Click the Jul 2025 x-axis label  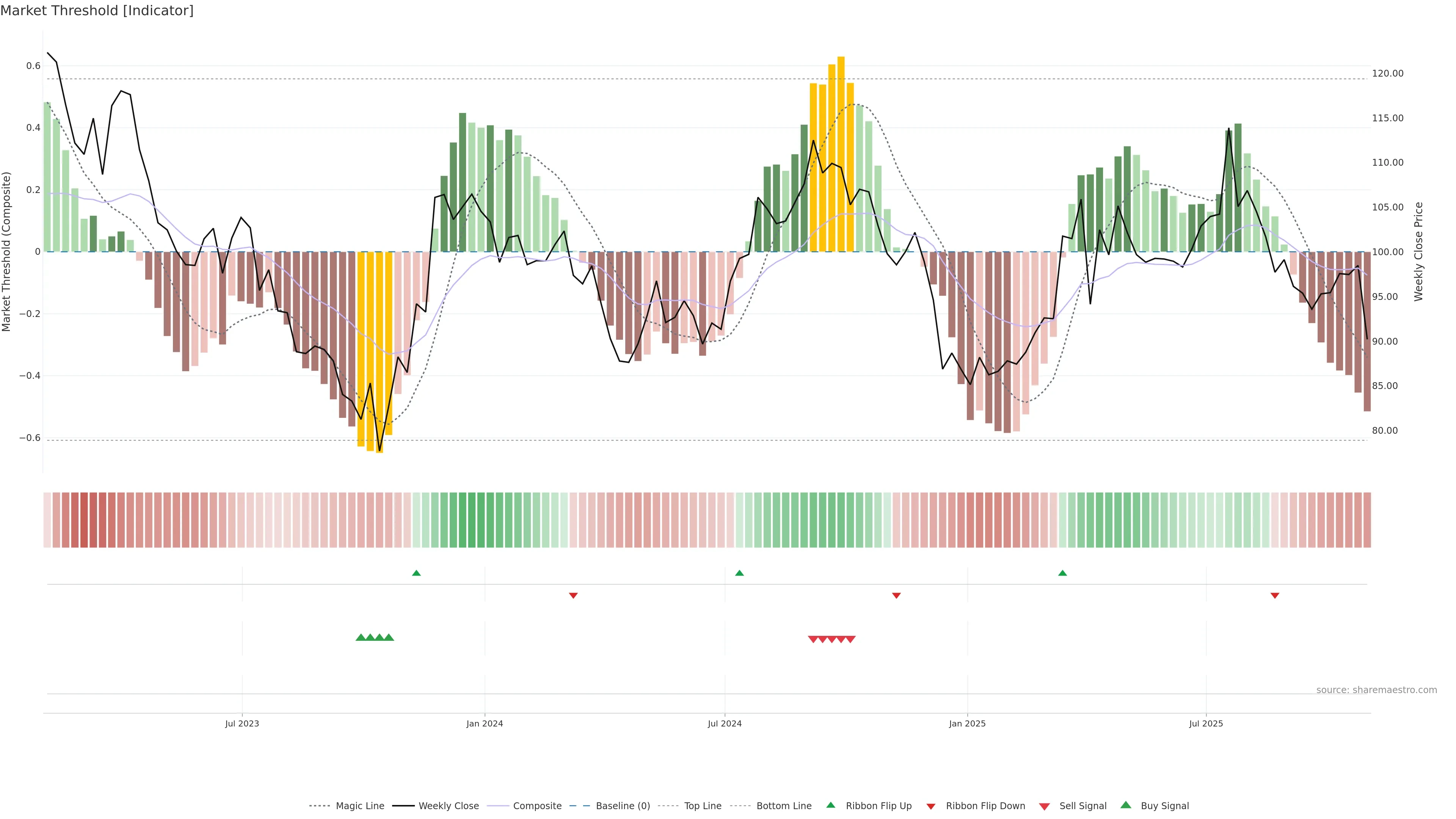[x=1206, y=724]
